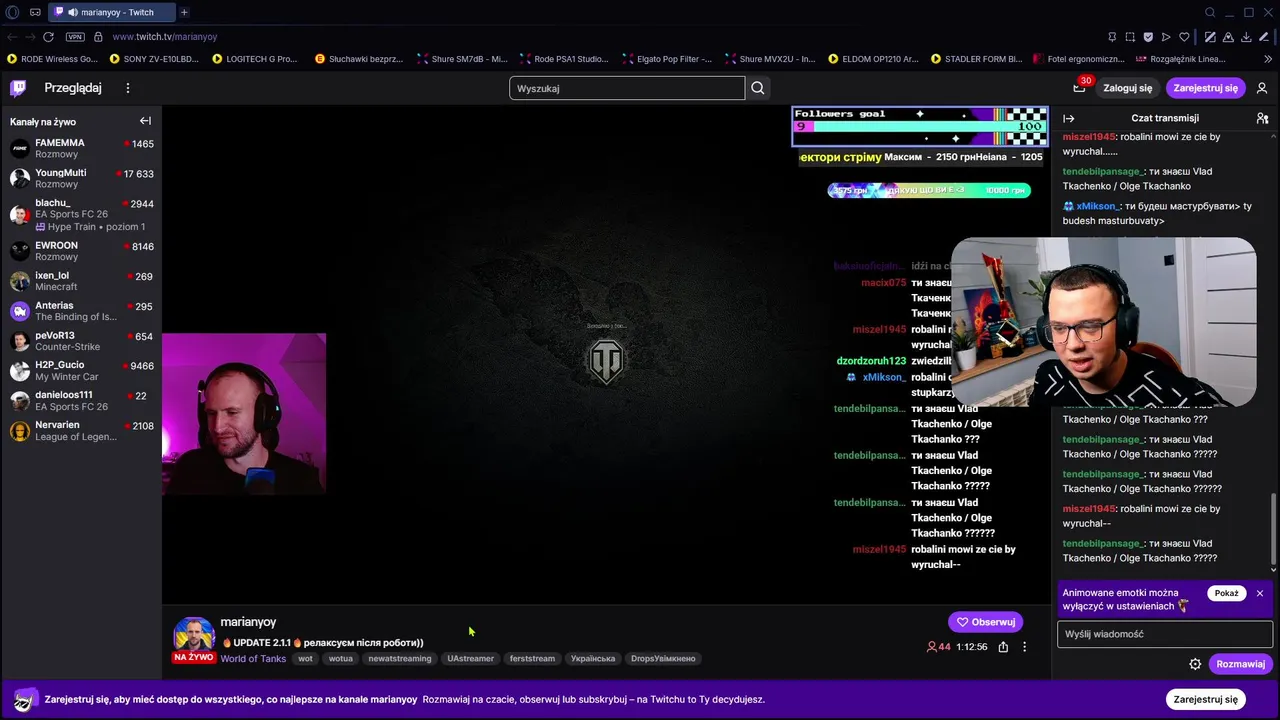This screenshot has width=1280, height=720.
Task: Open peVoR13 Counter-Strike channel
Action: [81, 341]
